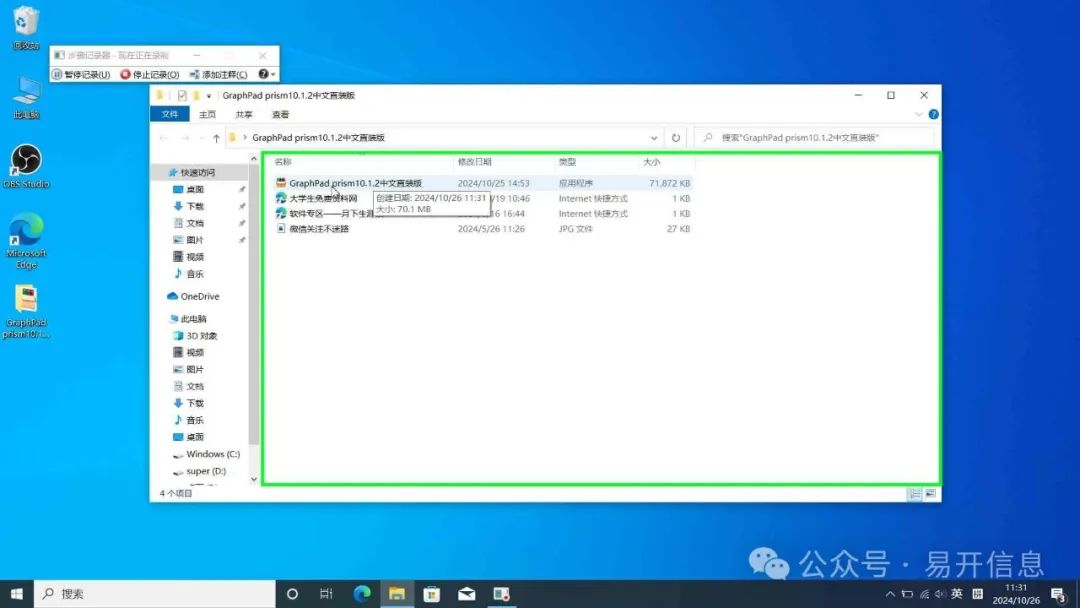Click the new folder icon in the title bar

click(x=196, y=96)
